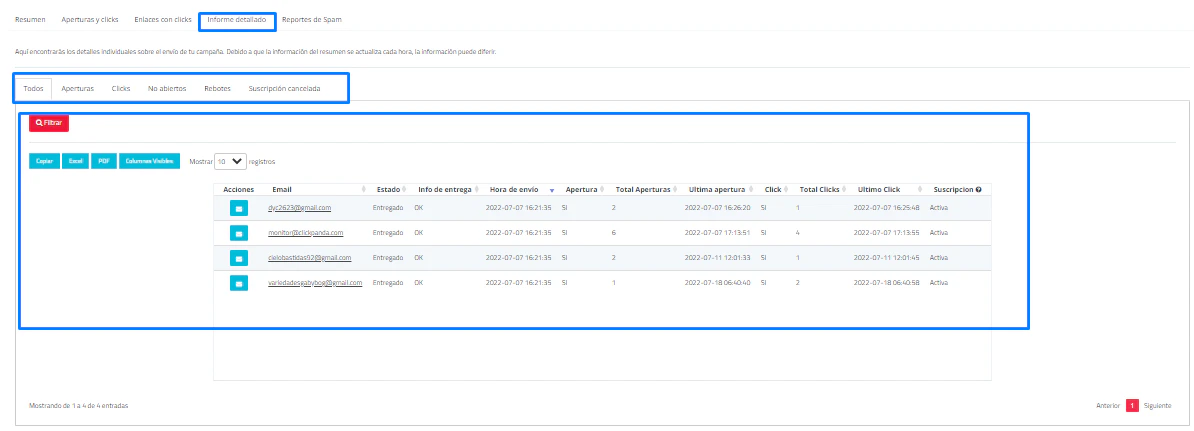Select Ultima apertura value 2022-07-07 16:26:20
The height and width of the screenshot is (431, 1194).
click(717, 208)
